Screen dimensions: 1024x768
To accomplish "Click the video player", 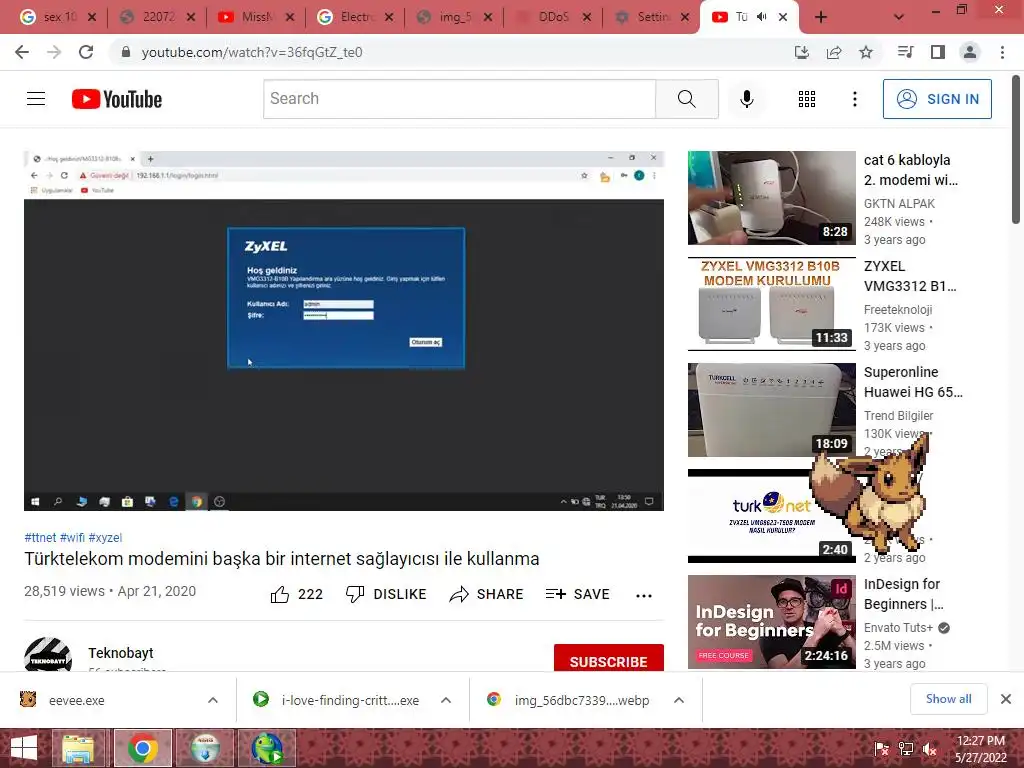I will [344, 330].
